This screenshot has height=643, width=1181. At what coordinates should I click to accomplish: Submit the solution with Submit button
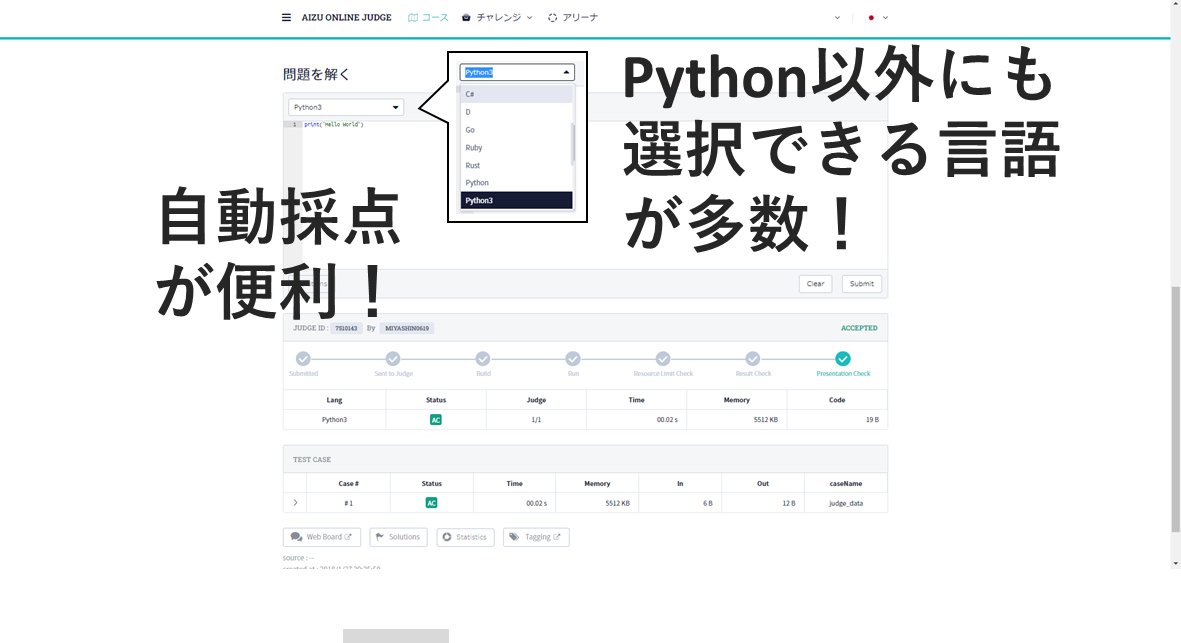[862, 284]
